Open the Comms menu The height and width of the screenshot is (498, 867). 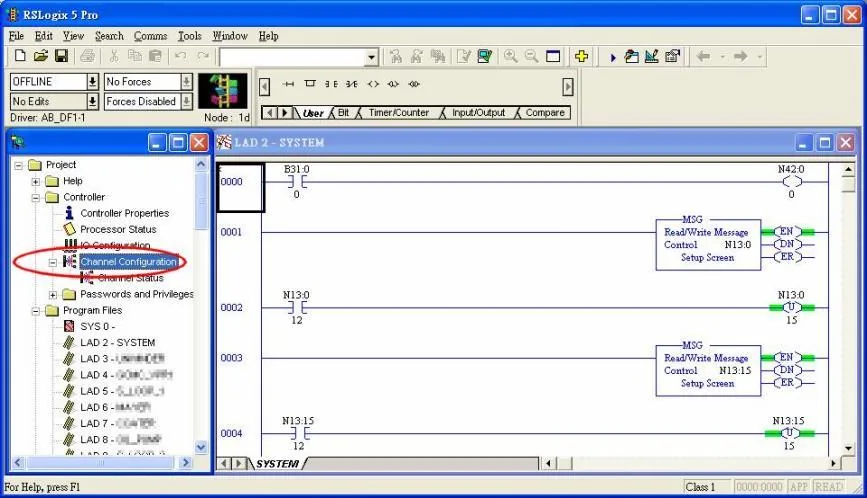point(150,36)
